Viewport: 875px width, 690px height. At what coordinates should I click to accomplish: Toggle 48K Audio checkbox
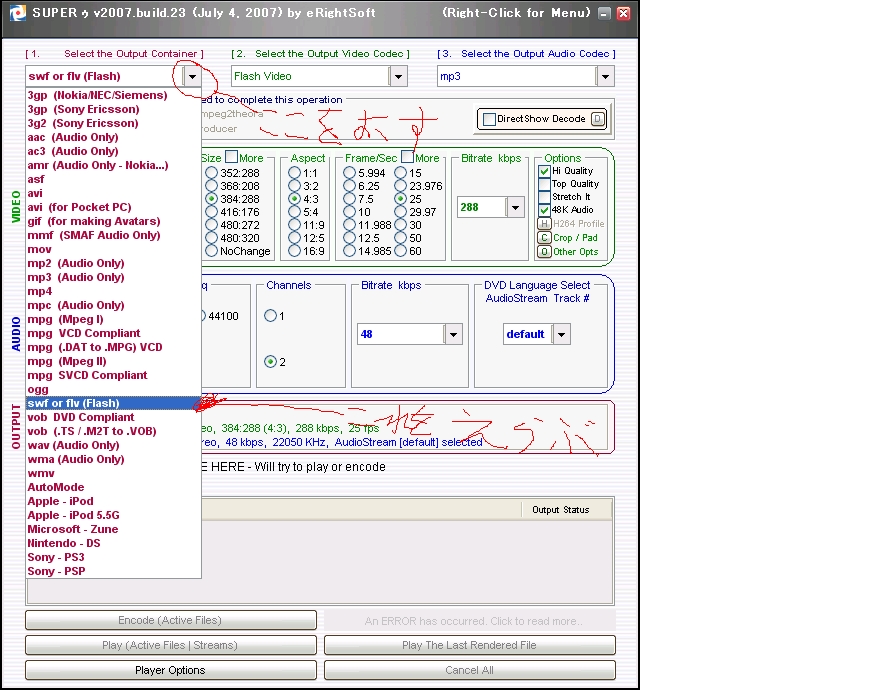pos(544,210)
